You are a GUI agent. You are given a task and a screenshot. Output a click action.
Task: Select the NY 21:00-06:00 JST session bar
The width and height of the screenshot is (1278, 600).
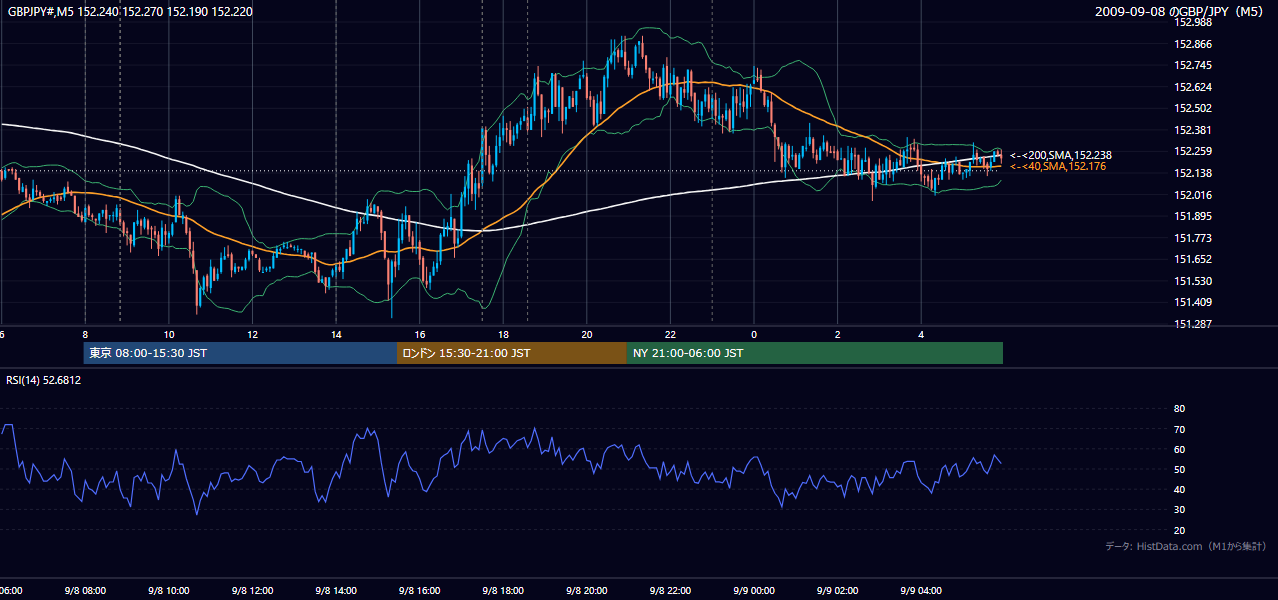(x=815, y=353)
